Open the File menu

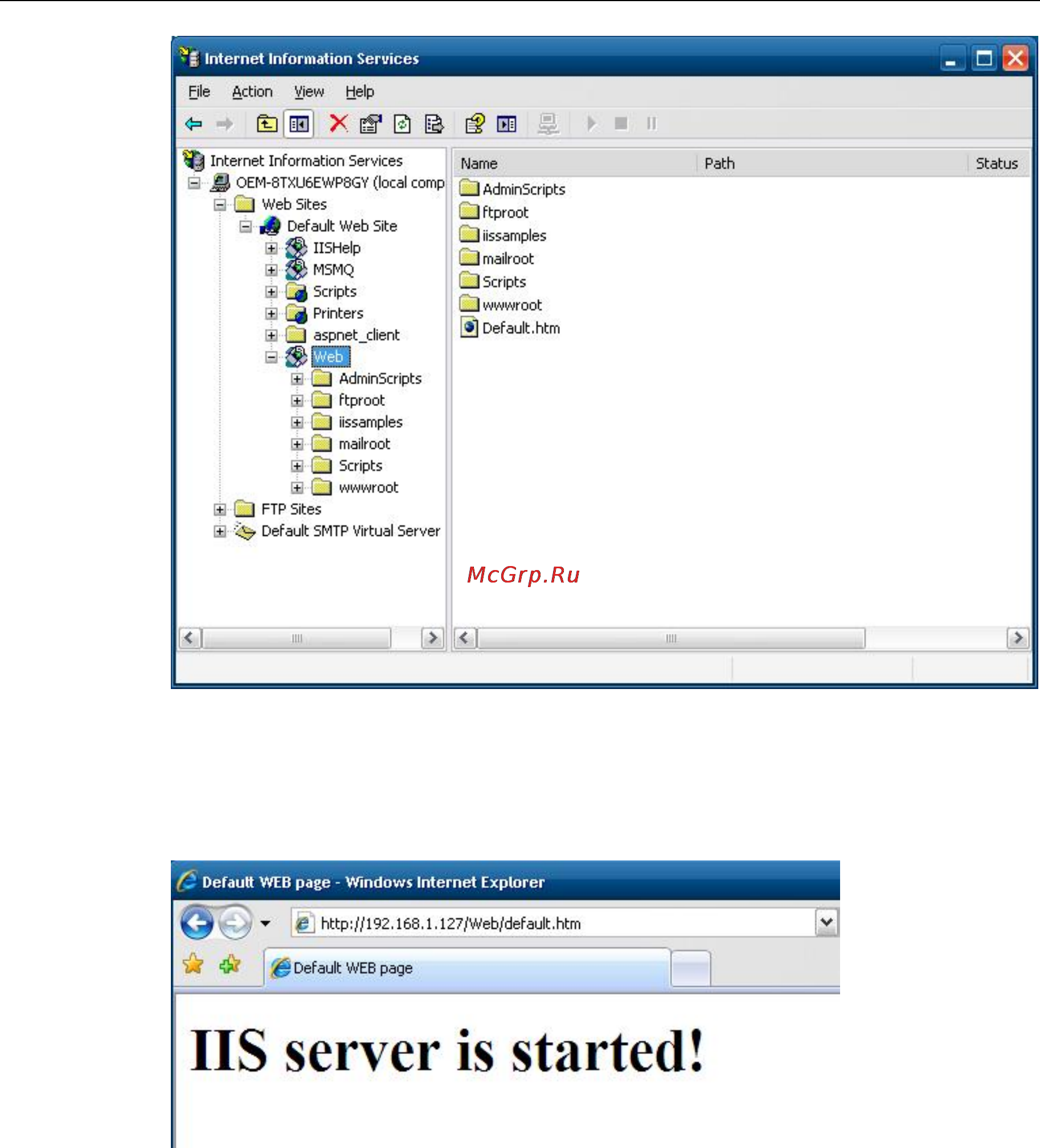[199, 92]
